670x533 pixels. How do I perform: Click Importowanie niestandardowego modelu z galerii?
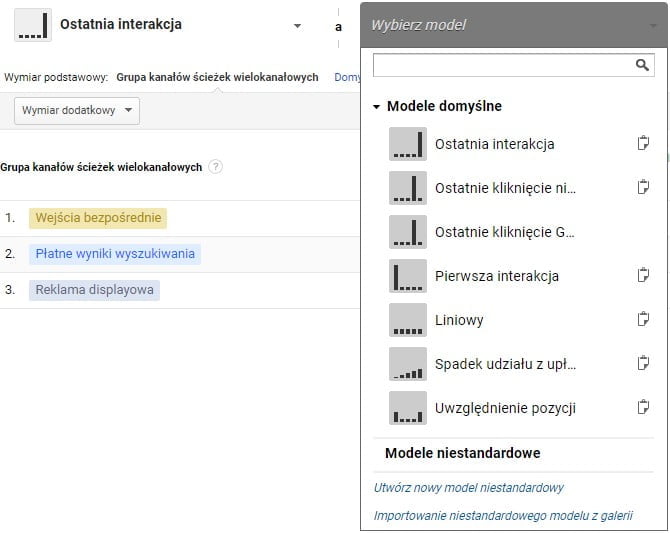[x=503, y=516]
